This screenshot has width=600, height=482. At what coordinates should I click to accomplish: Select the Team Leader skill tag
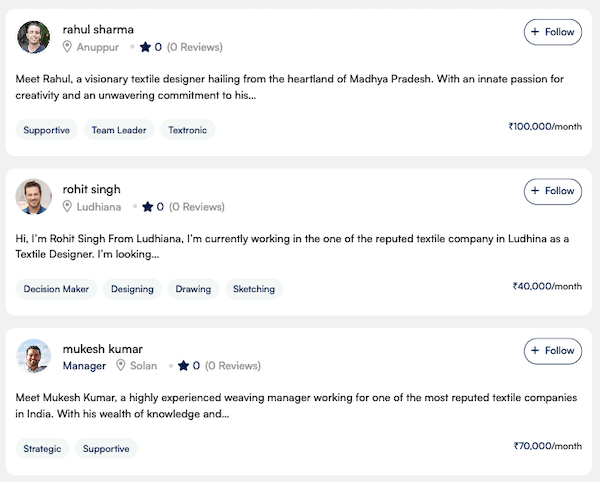coord(119,130)
